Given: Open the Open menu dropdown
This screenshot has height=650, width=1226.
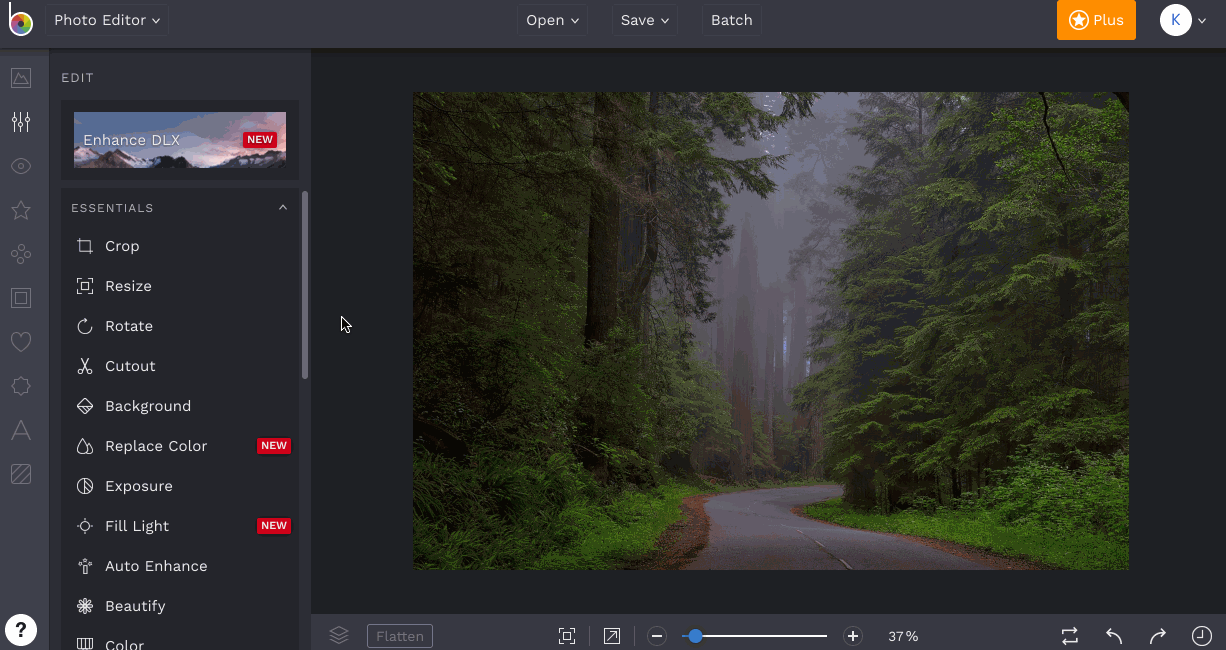Looking at the screenshot, I should click(x=552, y=20).
